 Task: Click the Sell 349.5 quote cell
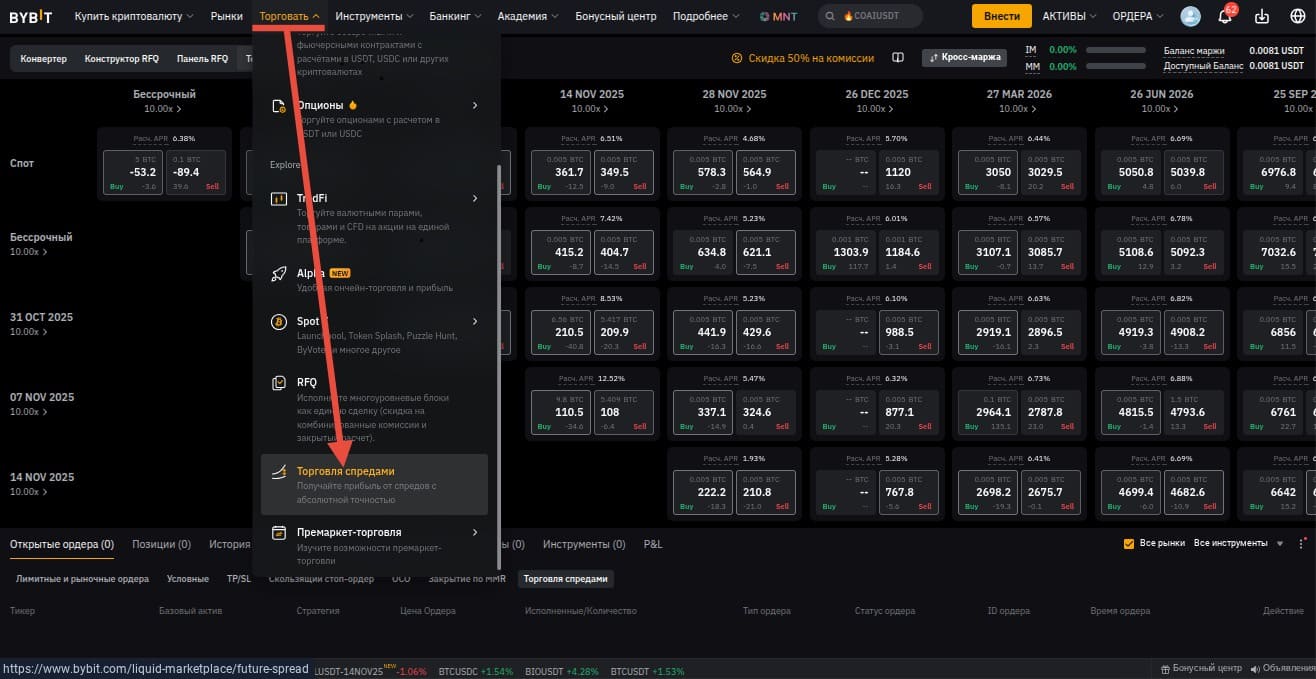point(623,171)
